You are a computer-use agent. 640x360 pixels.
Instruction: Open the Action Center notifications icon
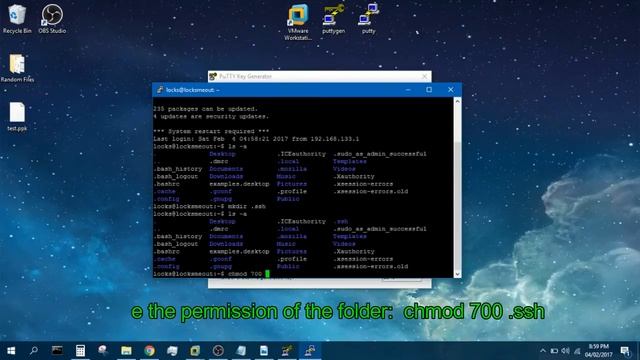pos(625,351)
